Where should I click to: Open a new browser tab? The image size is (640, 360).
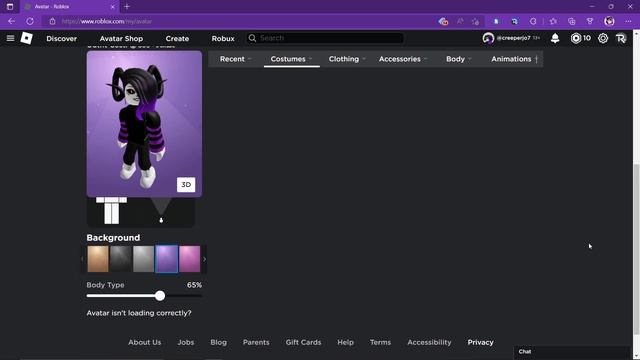[127, 7]
